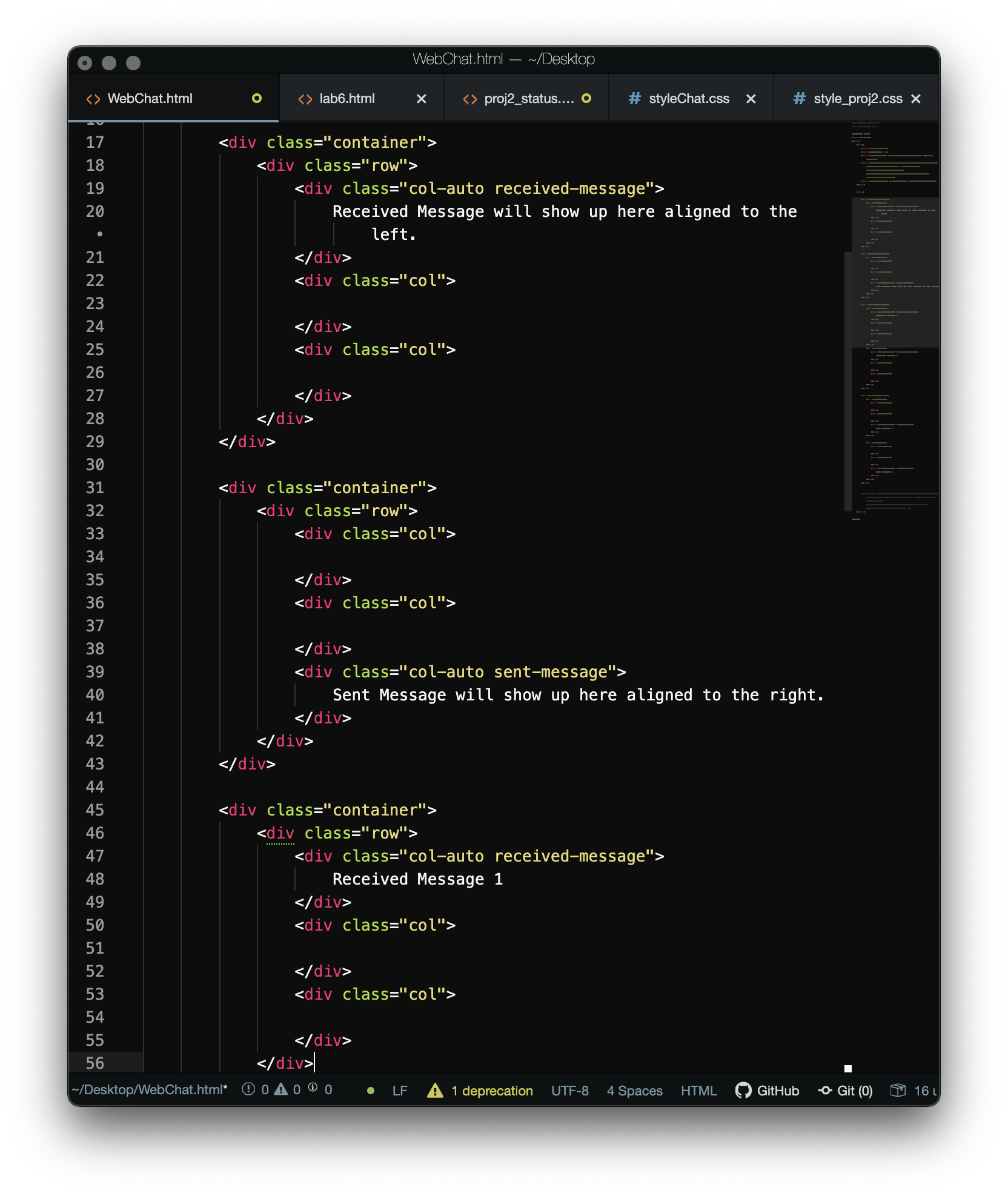Screen dimensions: 1008x1196
Task: Click the GitHub octocat icon
Action: point(743,1091)
